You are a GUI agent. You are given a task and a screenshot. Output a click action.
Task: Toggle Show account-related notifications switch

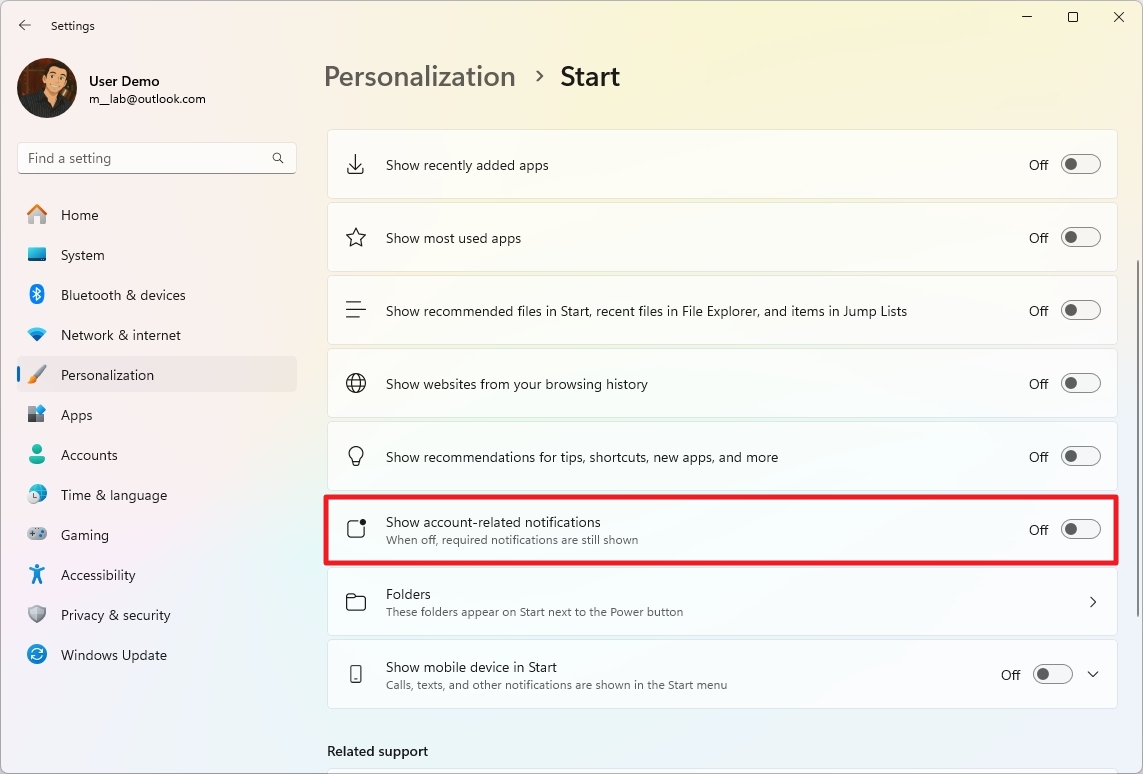click(x=1080, y=530)
